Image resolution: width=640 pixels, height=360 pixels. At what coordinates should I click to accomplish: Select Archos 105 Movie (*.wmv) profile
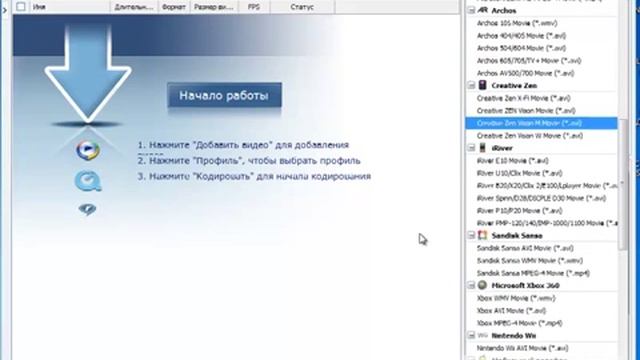click(517, 23)
